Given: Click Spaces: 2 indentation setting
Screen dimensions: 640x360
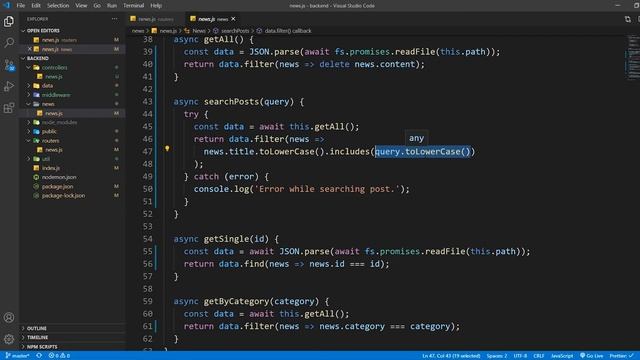Looking at the screenshot, I should [497, 356].
